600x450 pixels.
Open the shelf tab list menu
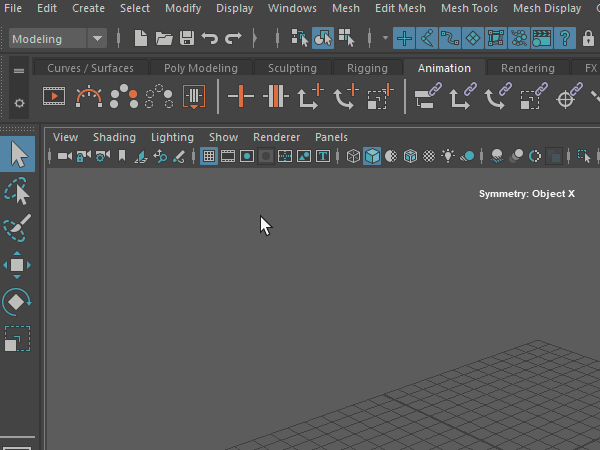(19, 70)
